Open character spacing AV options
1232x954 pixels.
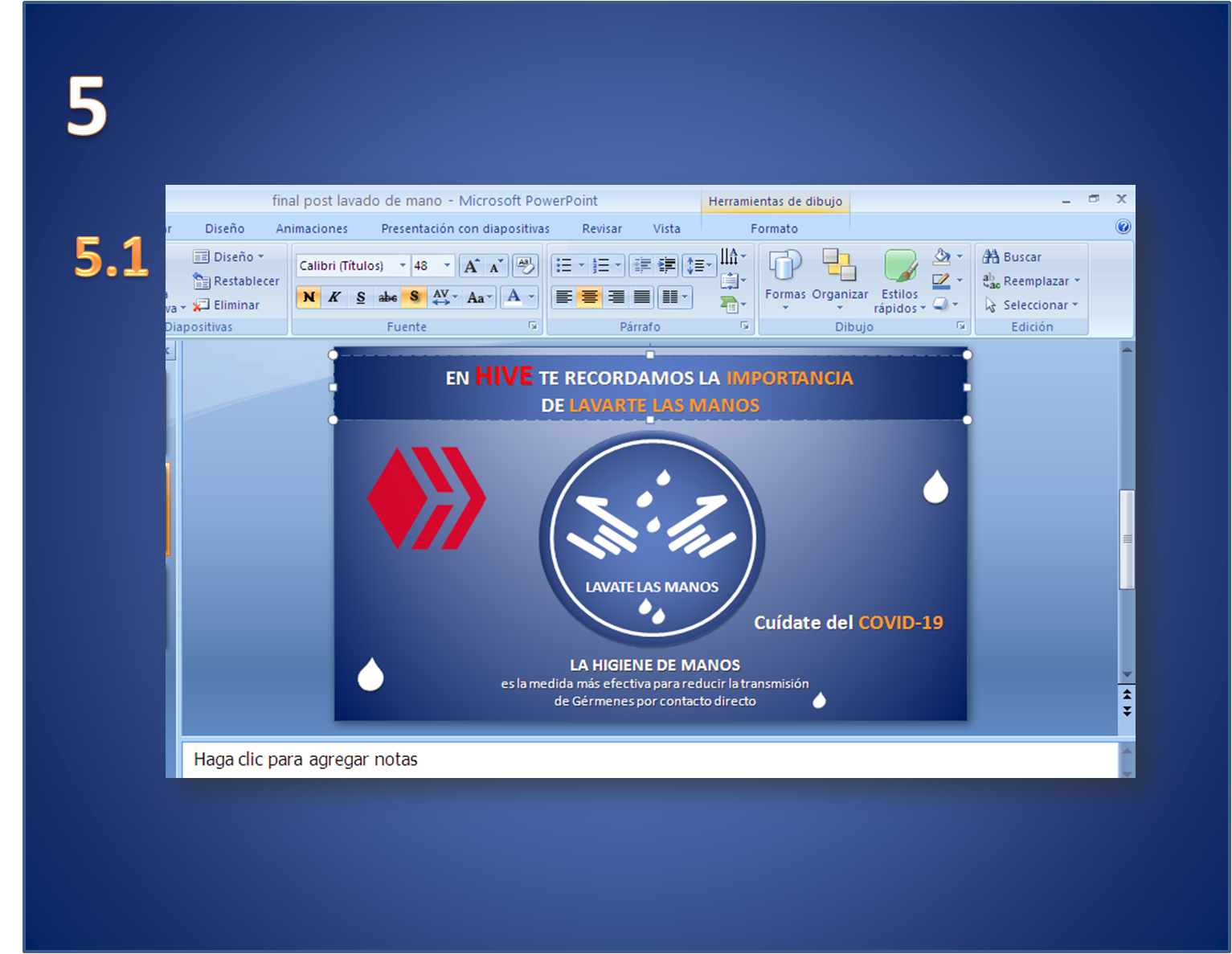click(444, 297)
